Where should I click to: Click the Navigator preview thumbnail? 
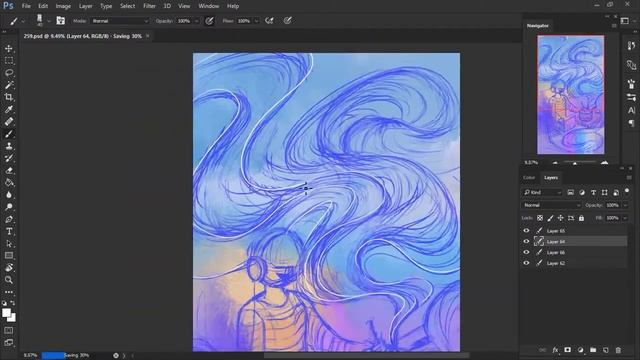click(x=571, y=95)
